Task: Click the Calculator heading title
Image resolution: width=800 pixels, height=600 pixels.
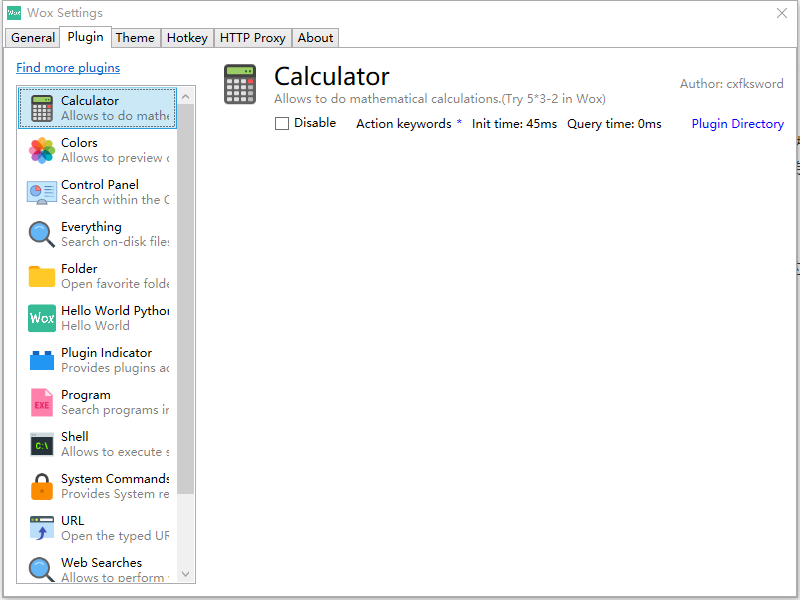Action: point(332,77)
